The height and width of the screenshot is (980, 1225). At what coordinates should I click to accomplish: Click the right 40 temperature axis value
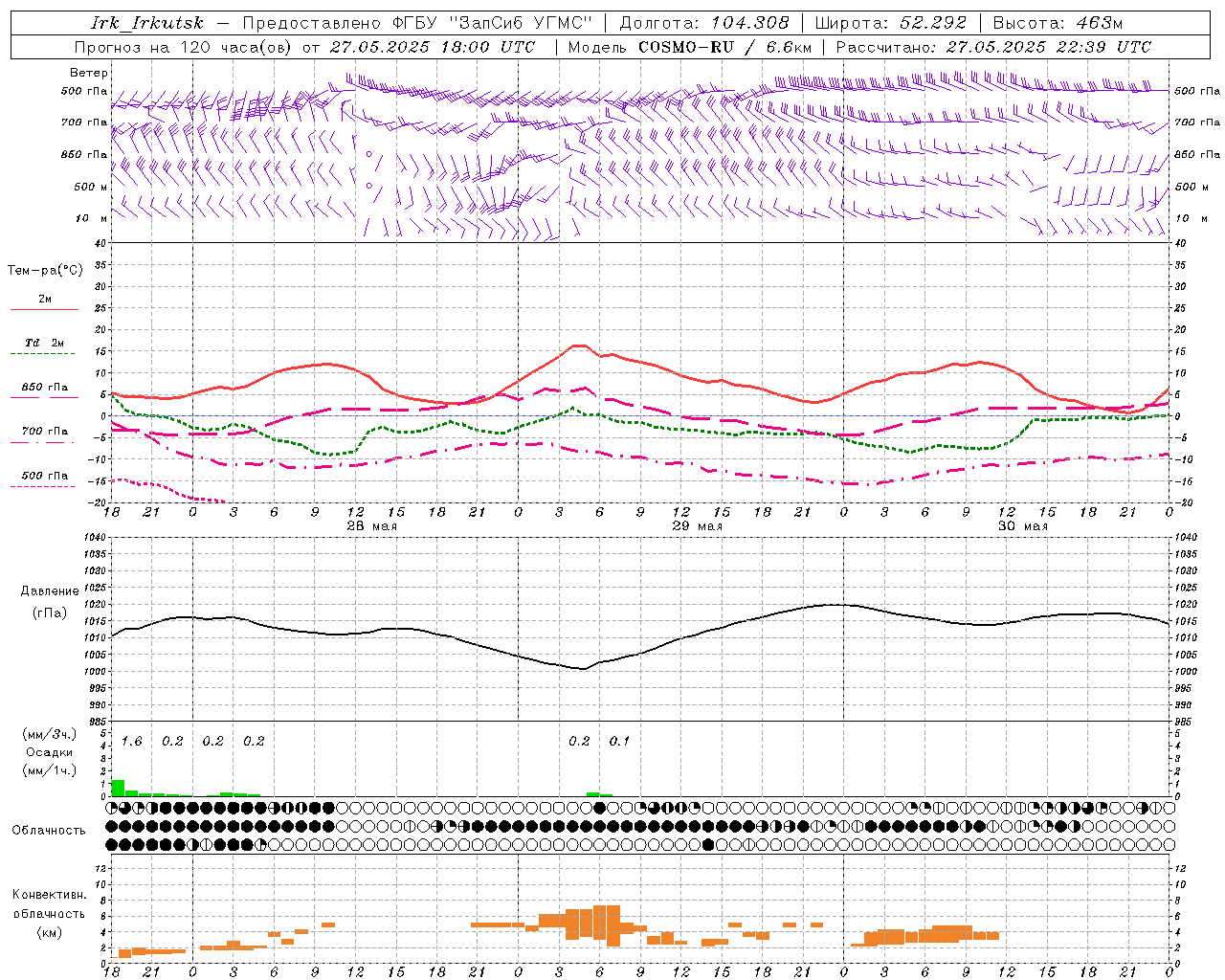tap(1180, 243)
